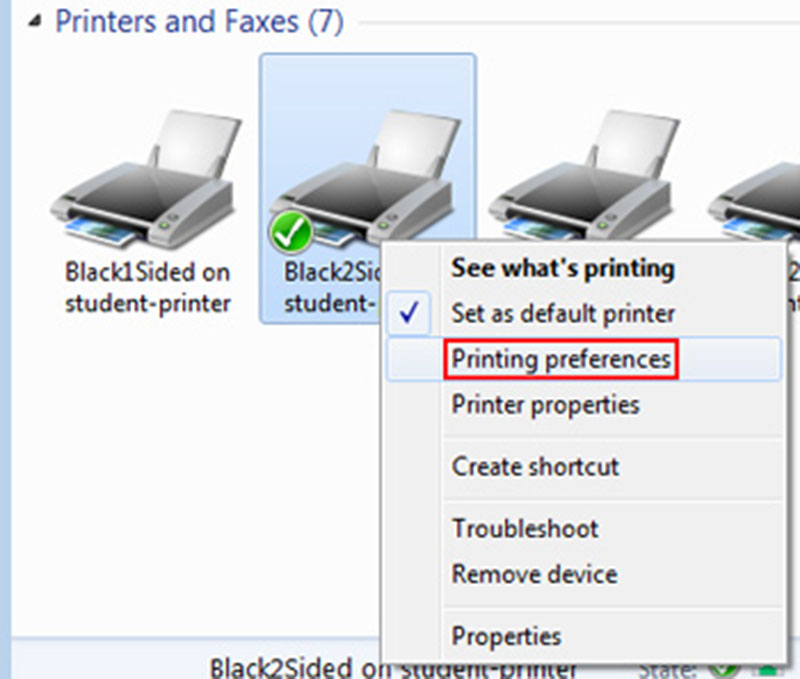
Task: Click the Black1Sided on student-printer label
Action: (x=147, y=287)
